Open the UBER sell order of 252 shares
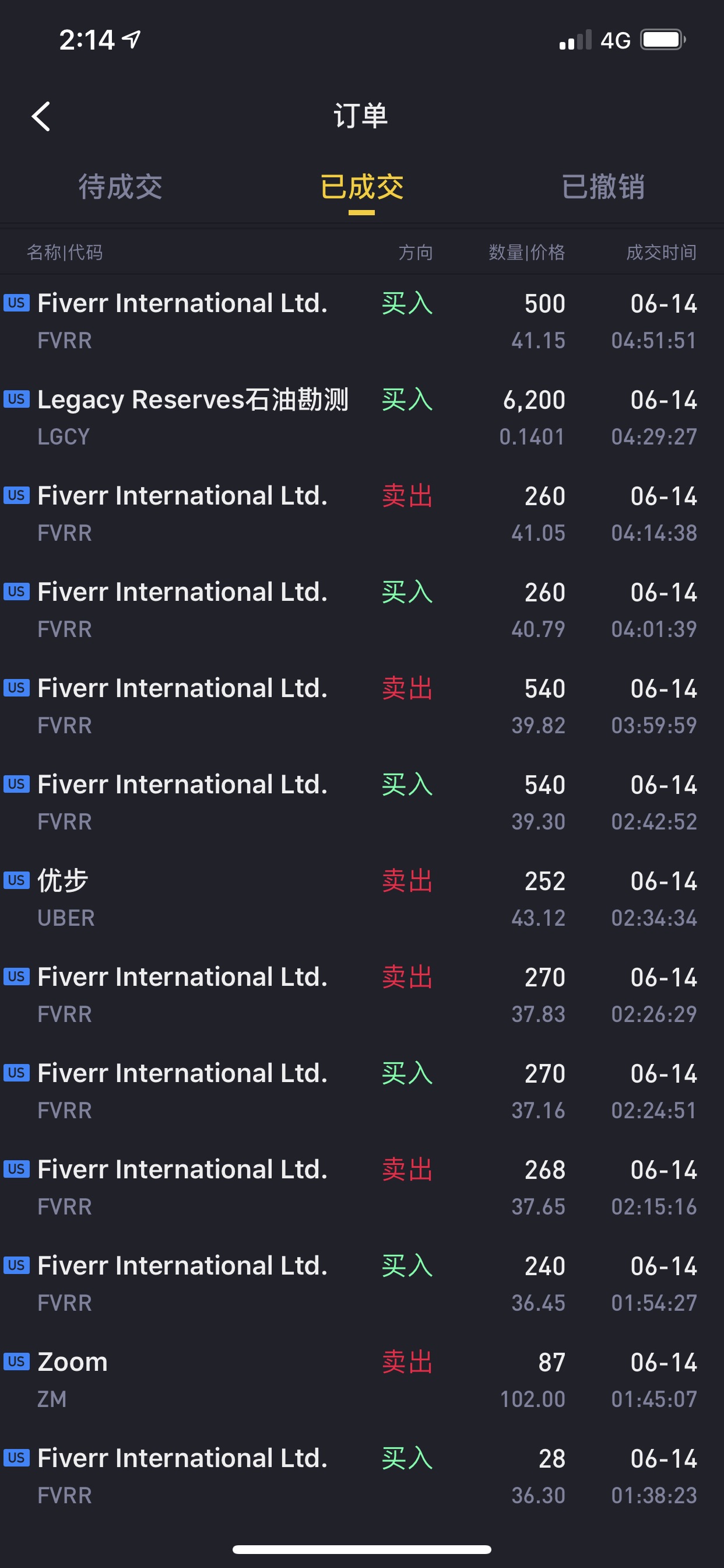 click(x=362, y=899)
